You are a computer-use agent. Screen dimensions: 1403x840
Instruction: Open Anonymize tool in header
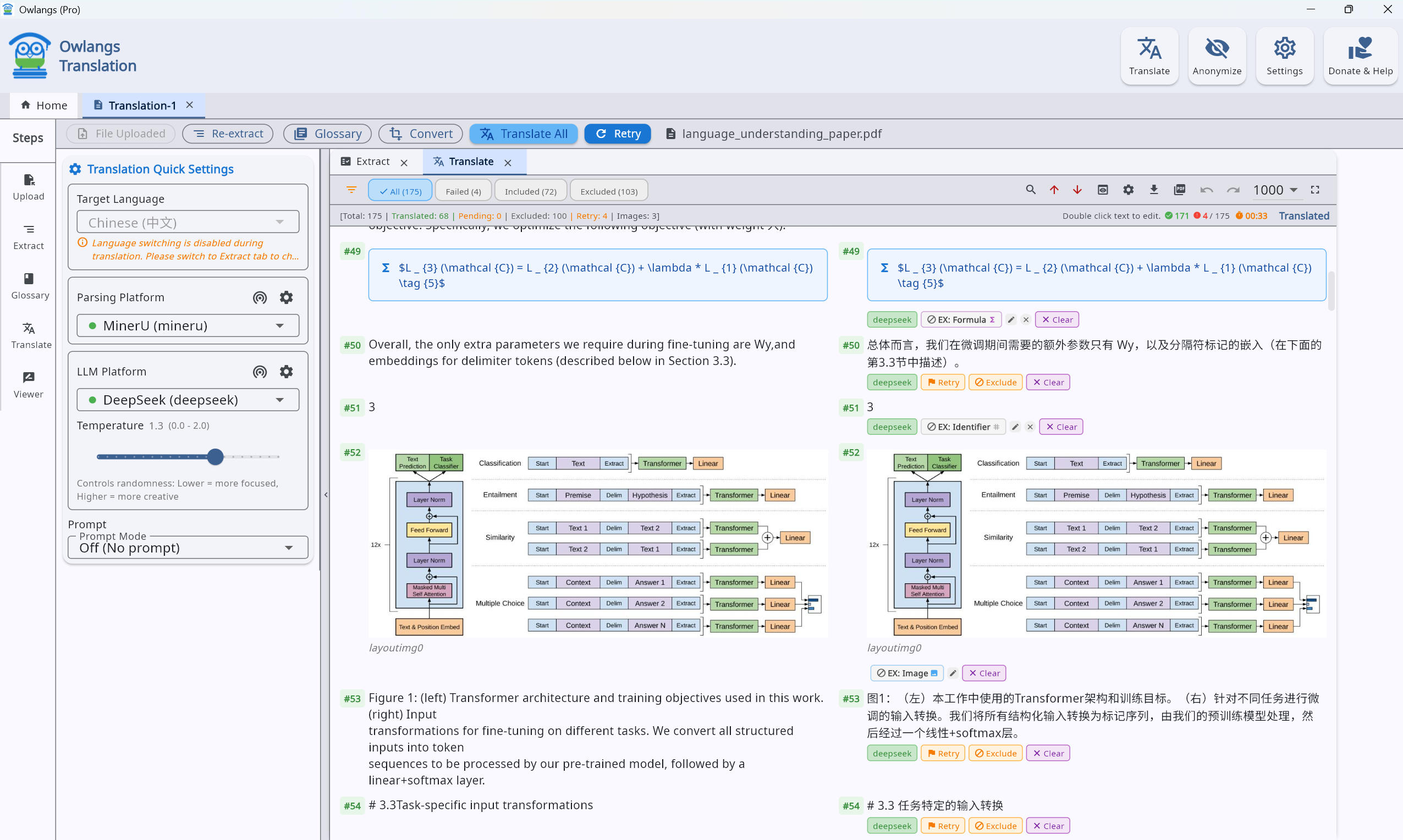[x=1216, y=56]
